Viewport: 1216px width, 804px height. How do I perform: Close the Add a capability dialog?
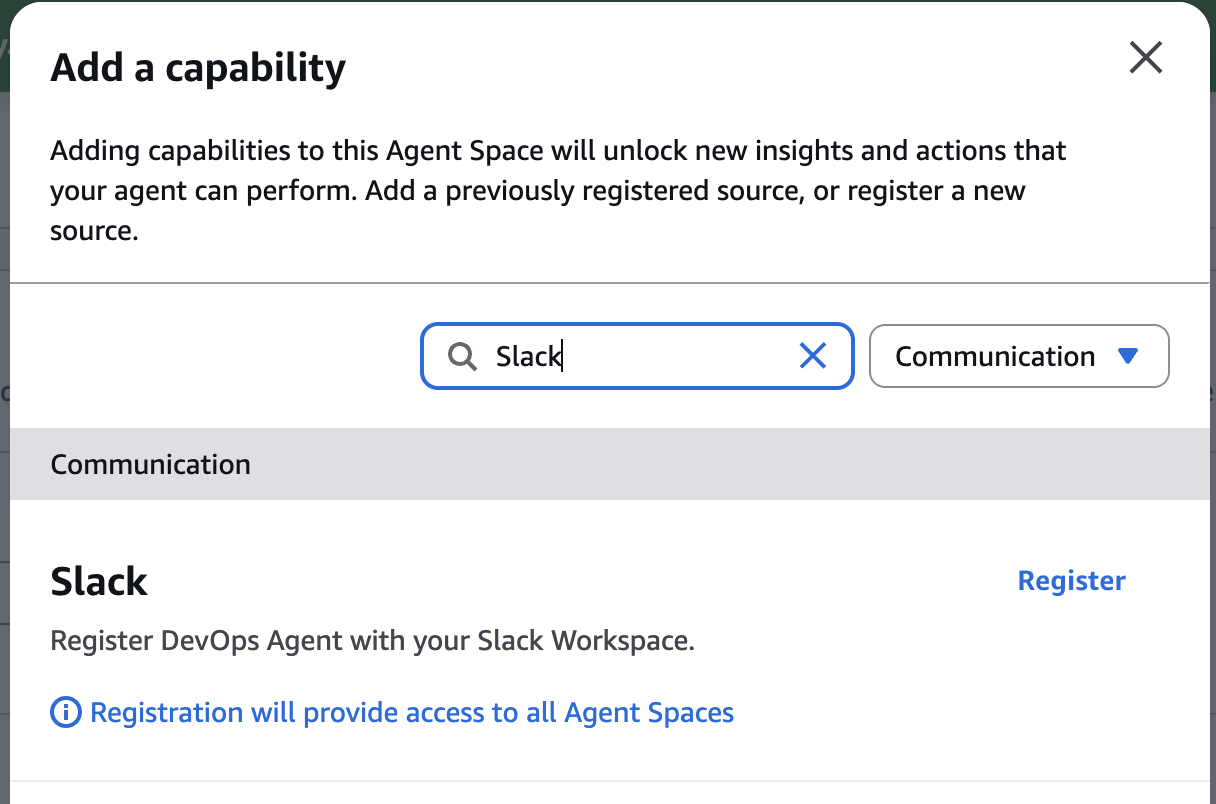[1145, 58]
